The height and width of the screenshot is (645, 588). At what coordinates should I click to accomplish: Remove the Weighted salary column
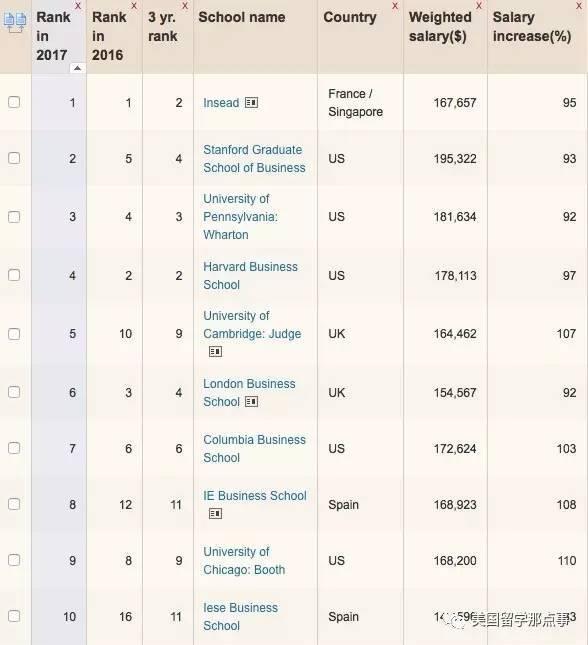(479, 6)
